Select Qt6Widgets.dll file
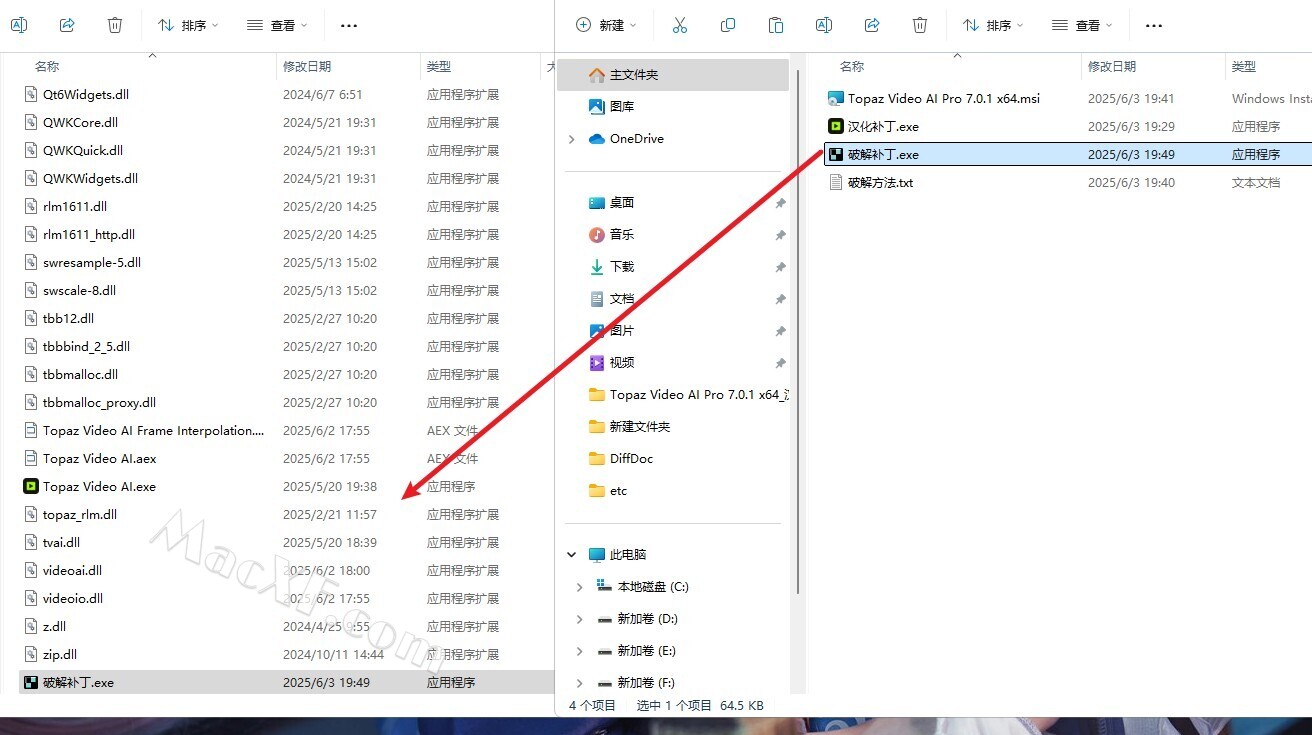The image size is (1312, 735). (x=76, y=94)
